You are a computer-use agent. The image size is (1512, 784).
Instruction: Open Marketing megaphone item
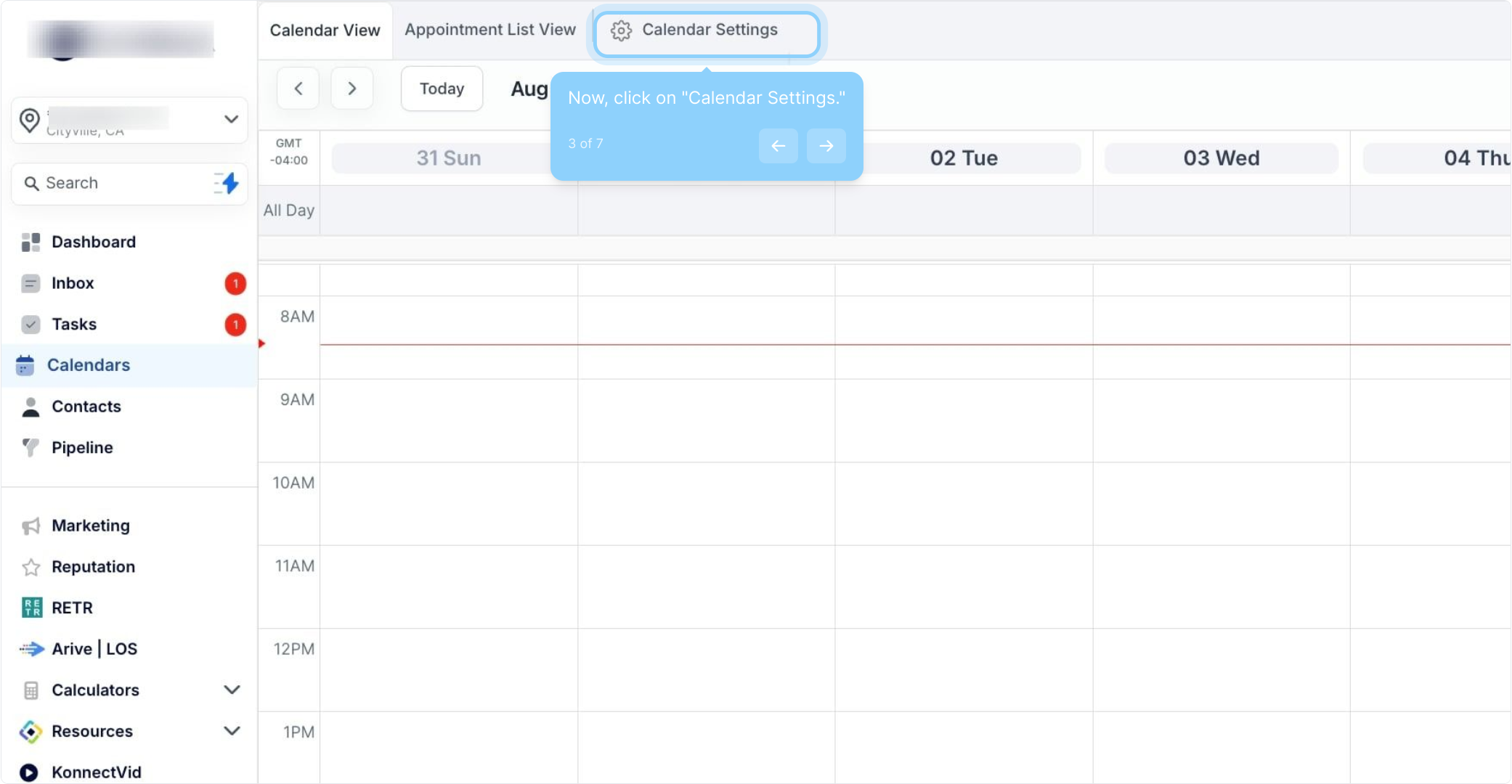click(x=90, y=526)
